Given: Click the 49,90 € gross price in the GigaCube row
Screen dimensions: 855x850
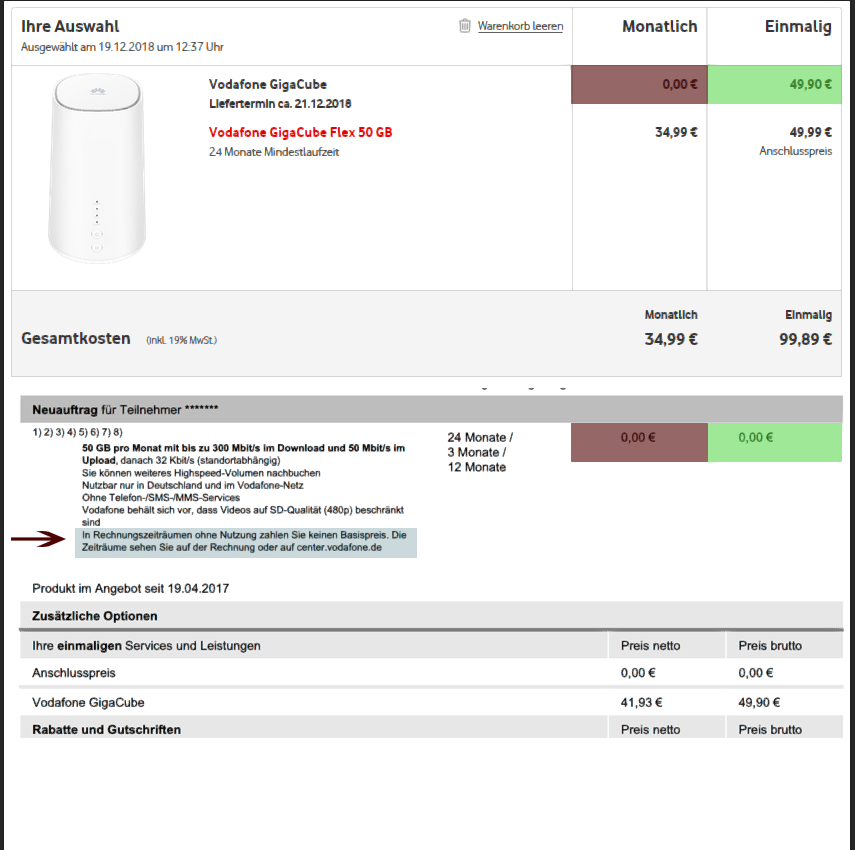Looking at the screenshot, I should point(759,703).
